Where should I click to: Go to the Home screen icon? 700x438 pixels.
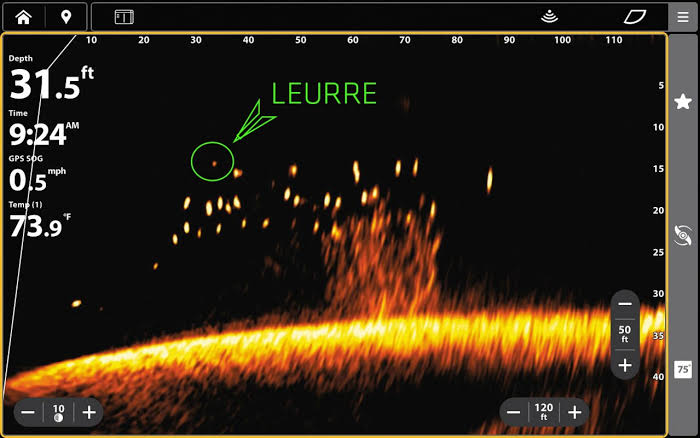(x=23, y=17)
